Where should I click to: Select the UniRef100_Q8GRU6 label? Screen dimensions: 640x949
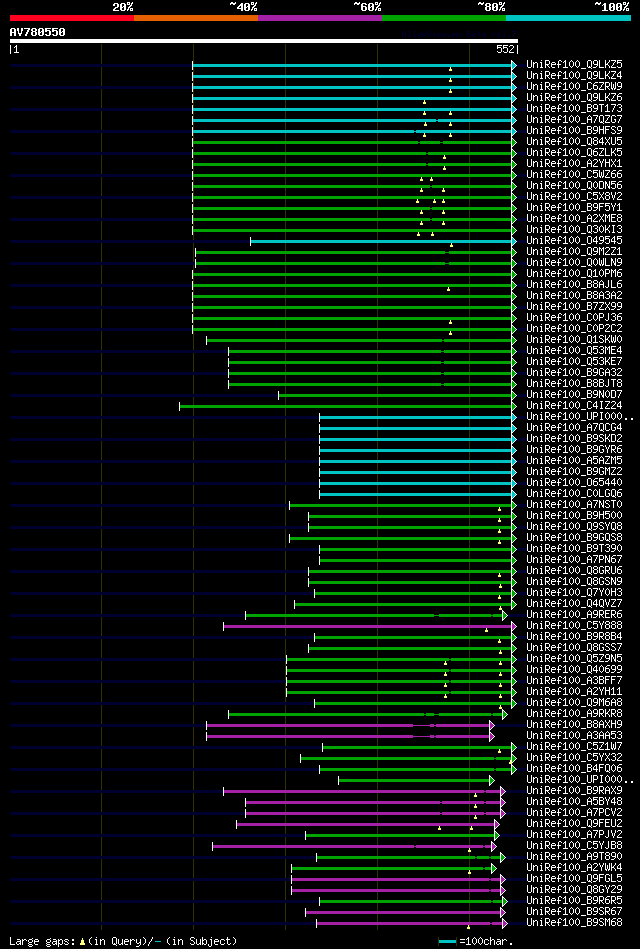[575, 571]
